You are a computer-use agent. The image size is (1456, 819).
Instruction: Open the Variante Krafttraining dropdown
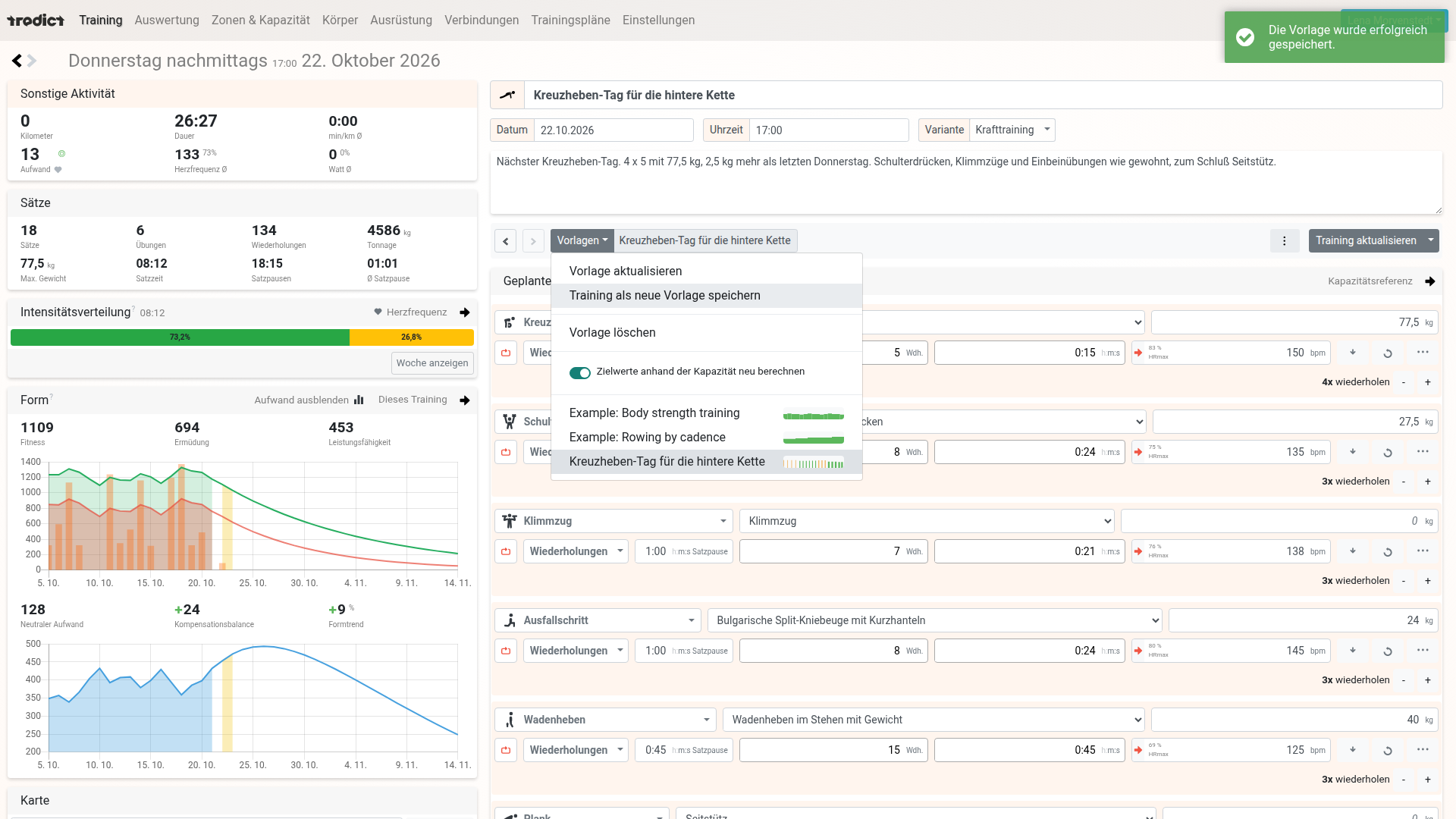pyautogui.click(x=1012, y=130)
